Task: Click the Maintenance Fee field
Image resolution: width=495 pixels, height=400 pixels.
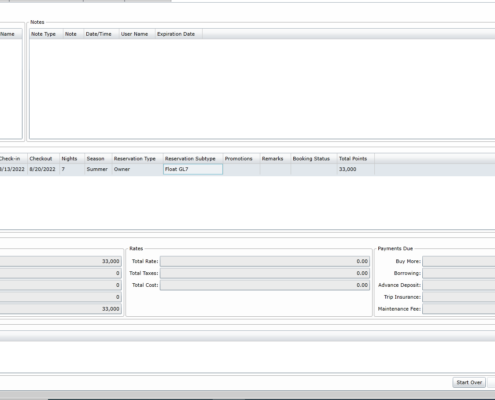Action: click(459, 309)
